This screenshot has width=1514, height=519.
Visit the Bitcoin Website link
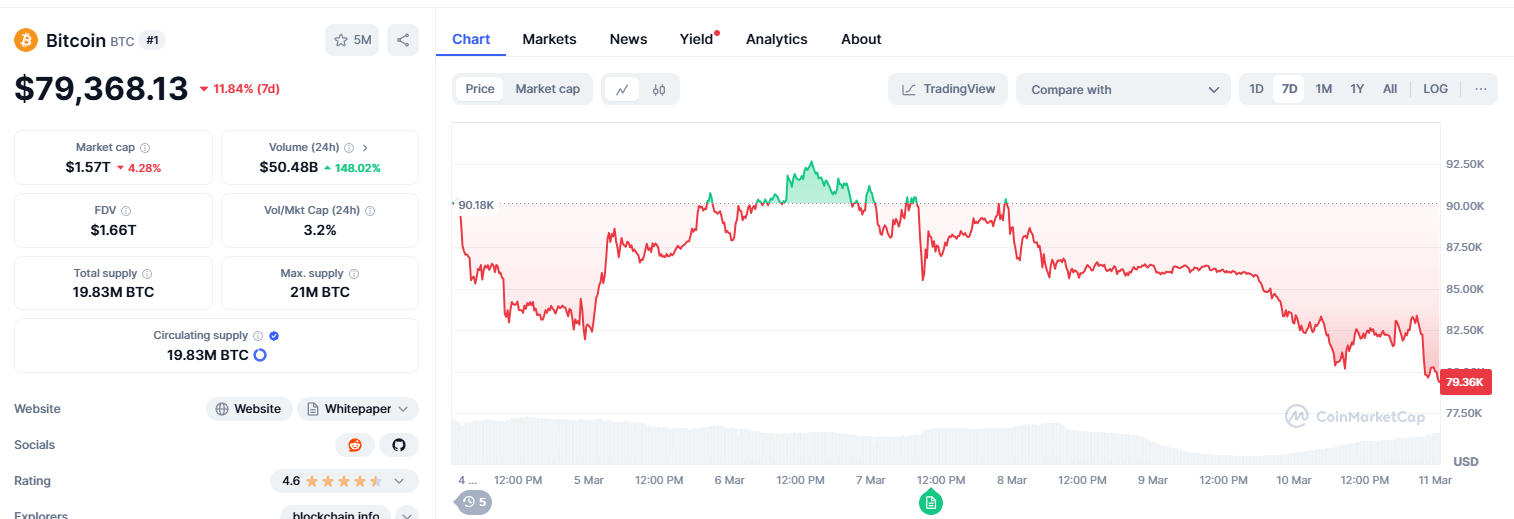pyautogui.click(x=249, y=409)
